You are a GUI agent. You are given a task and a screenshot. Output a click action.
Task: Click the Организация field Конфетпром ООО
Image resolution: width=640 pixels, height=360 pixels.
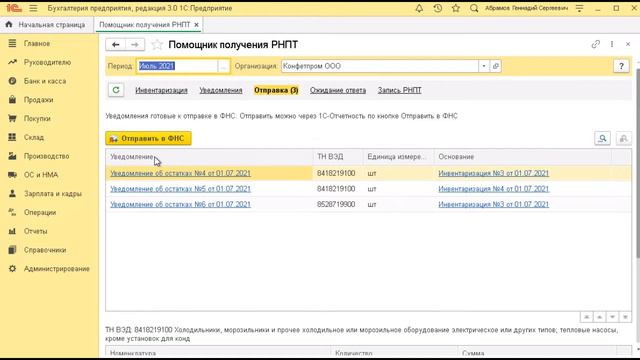click(x=380, y=66)
